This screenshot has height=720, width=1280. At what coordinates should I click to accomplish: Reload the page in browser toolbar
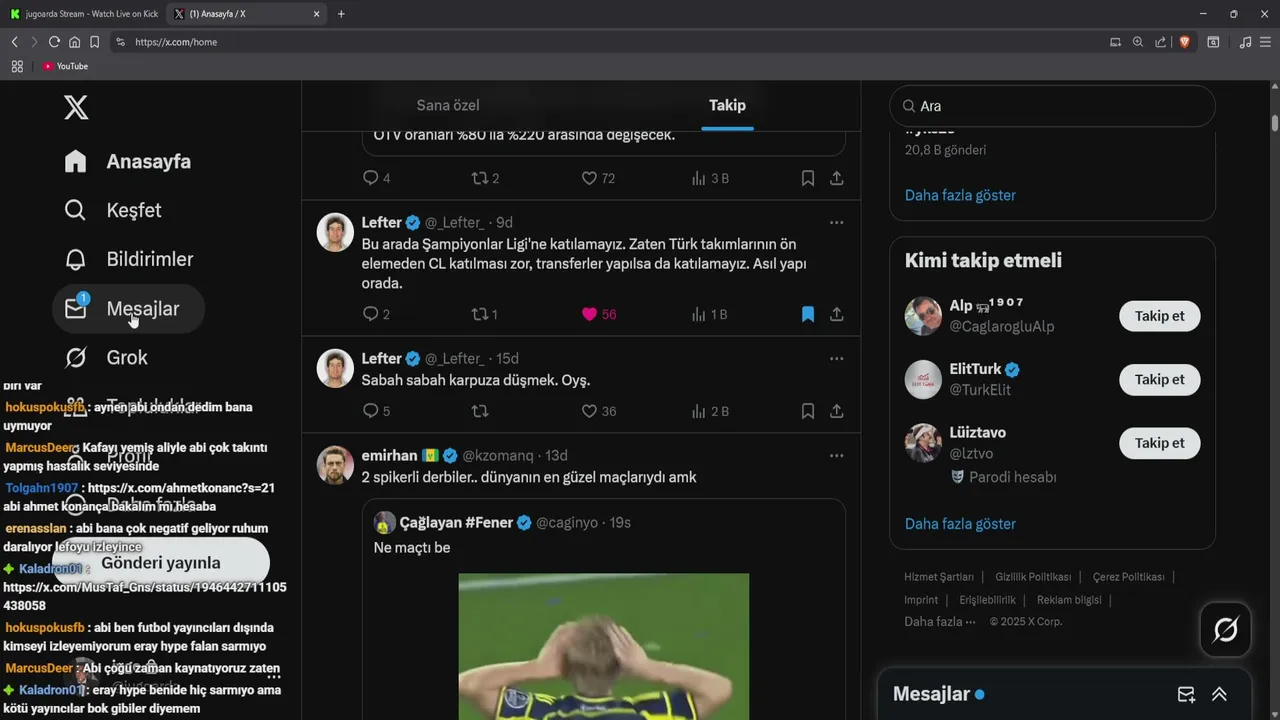pos(54,42)
